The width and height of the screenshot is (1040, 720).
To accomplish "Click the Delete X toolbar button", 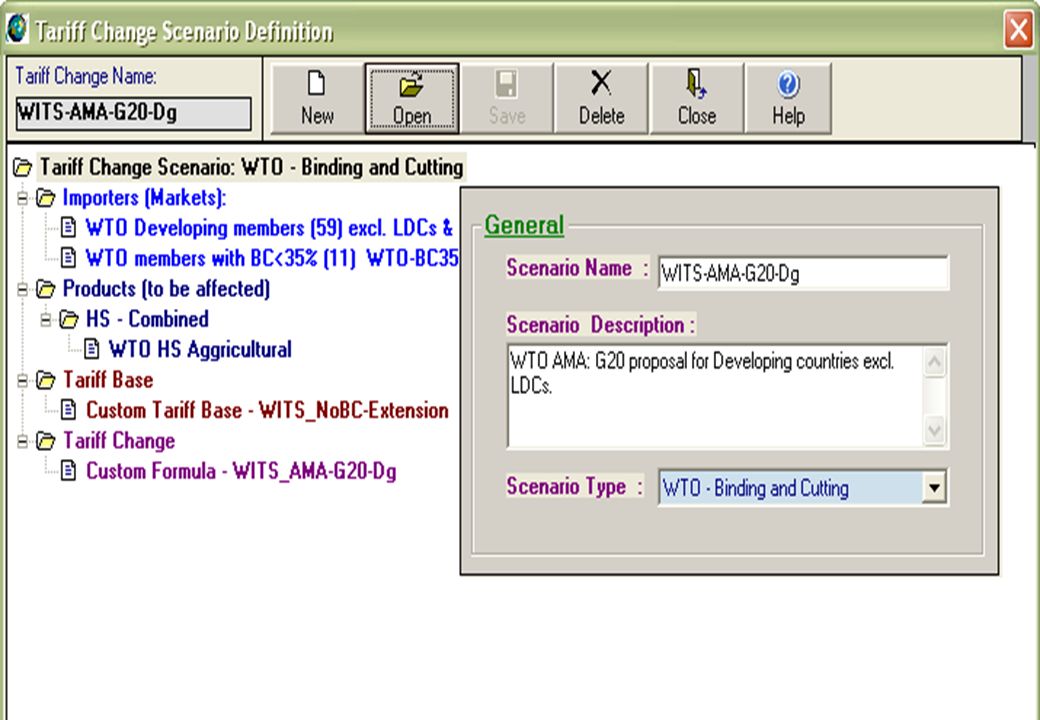I will pyautogui.click(x=601, y=99).
